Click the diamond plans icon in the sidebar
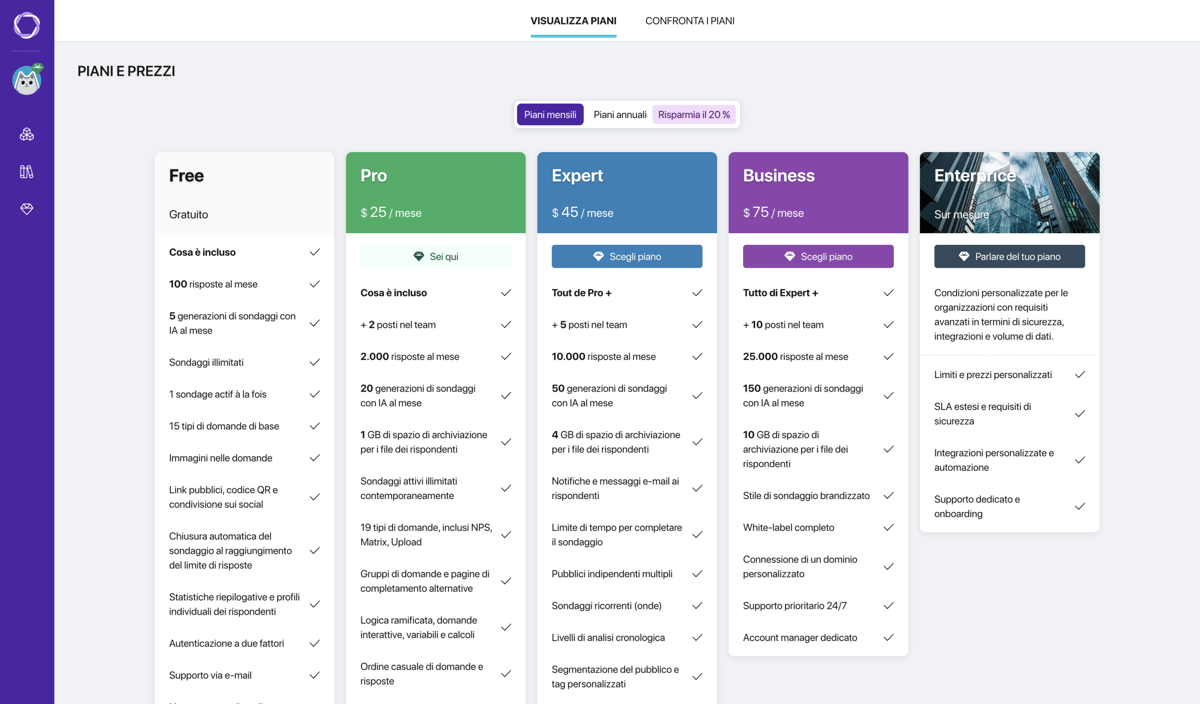The image size is (1200, 704). pyautogui.click(x=27, y=209)
